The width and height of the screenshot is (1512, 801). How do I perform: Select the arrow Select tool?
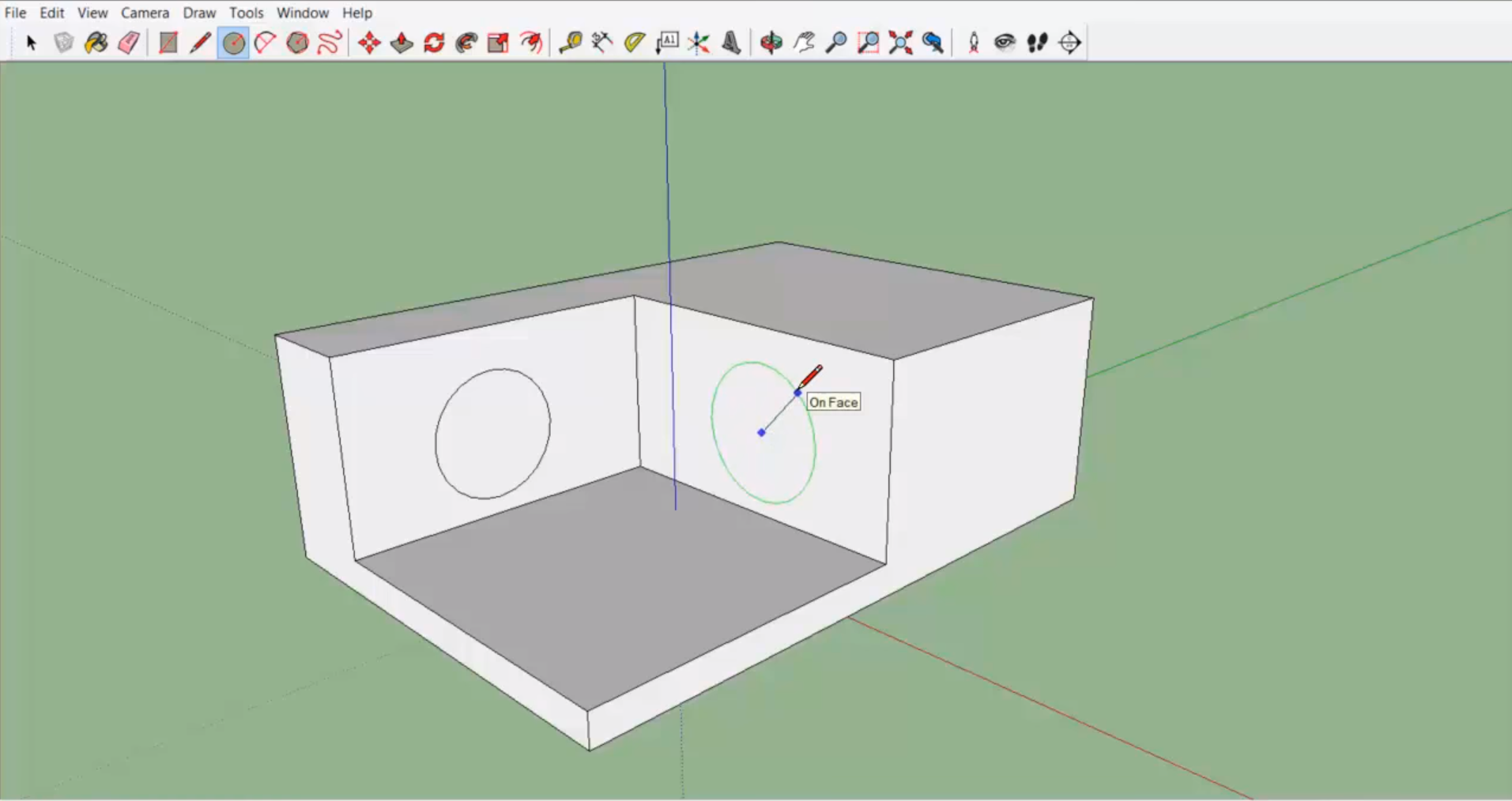(x=32, y=43)
